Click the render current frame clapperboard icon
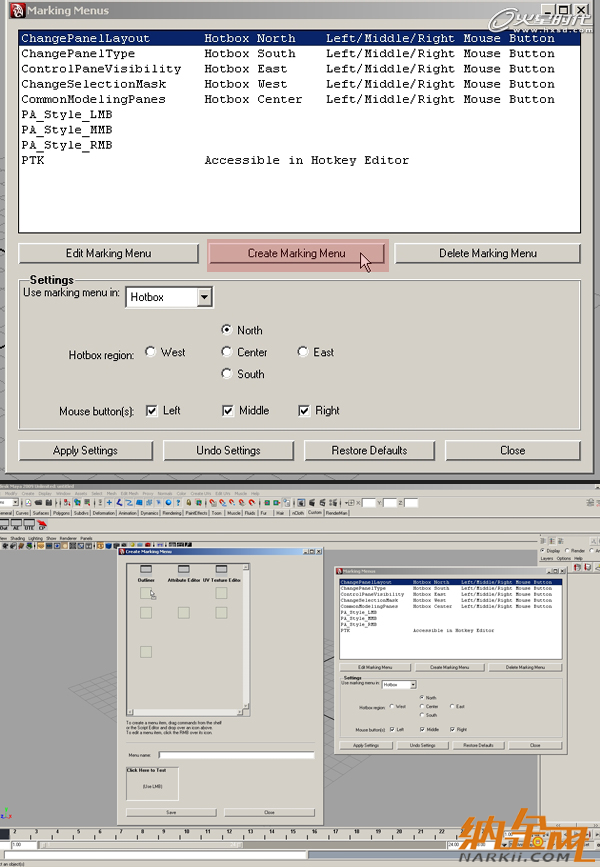Image resolution: width=600 pixels, height=867 pixels. pyautogui.click(x=312, y=503)
